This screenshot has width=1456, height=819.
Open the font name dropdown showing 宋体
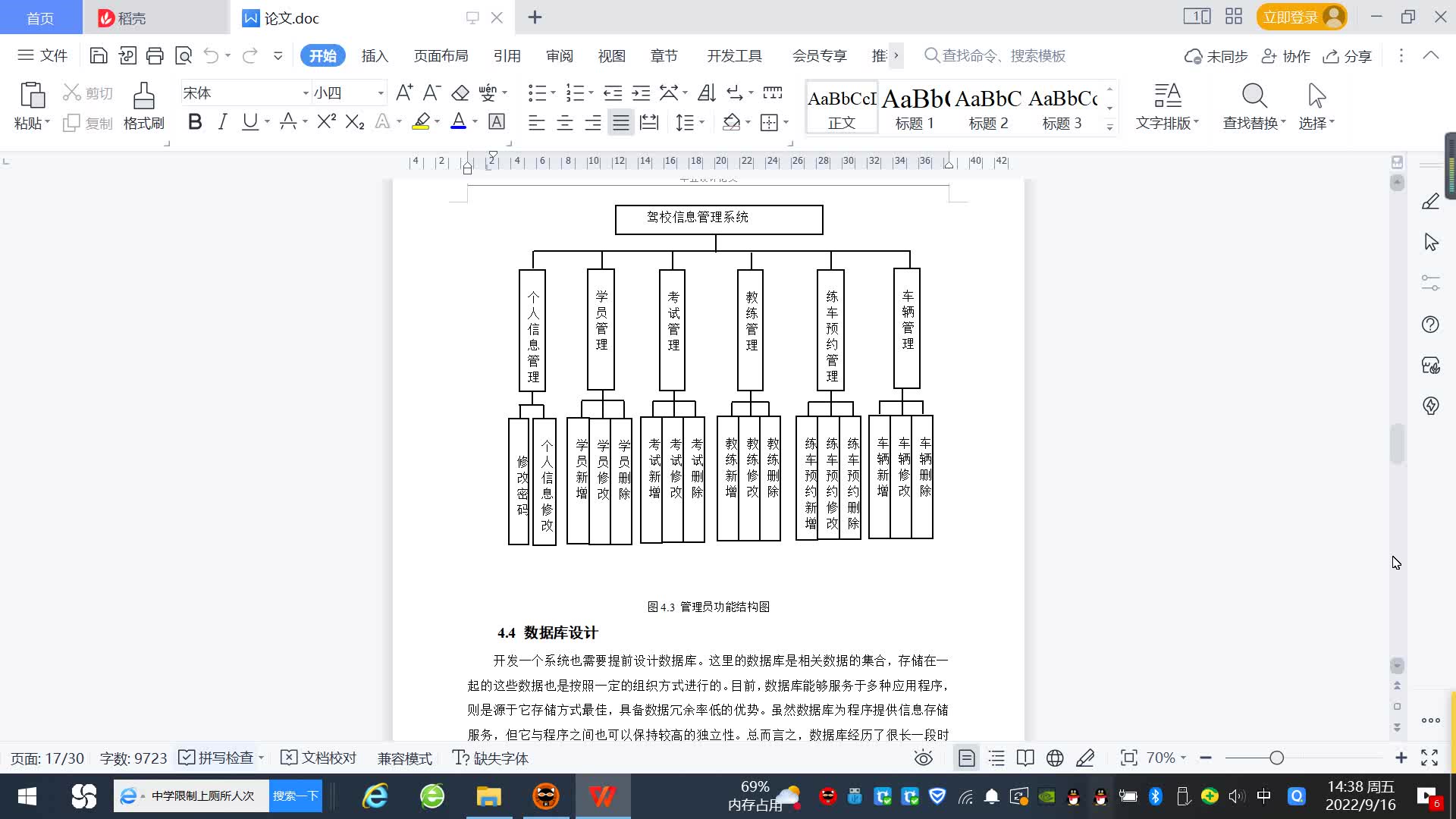(306, 93)
